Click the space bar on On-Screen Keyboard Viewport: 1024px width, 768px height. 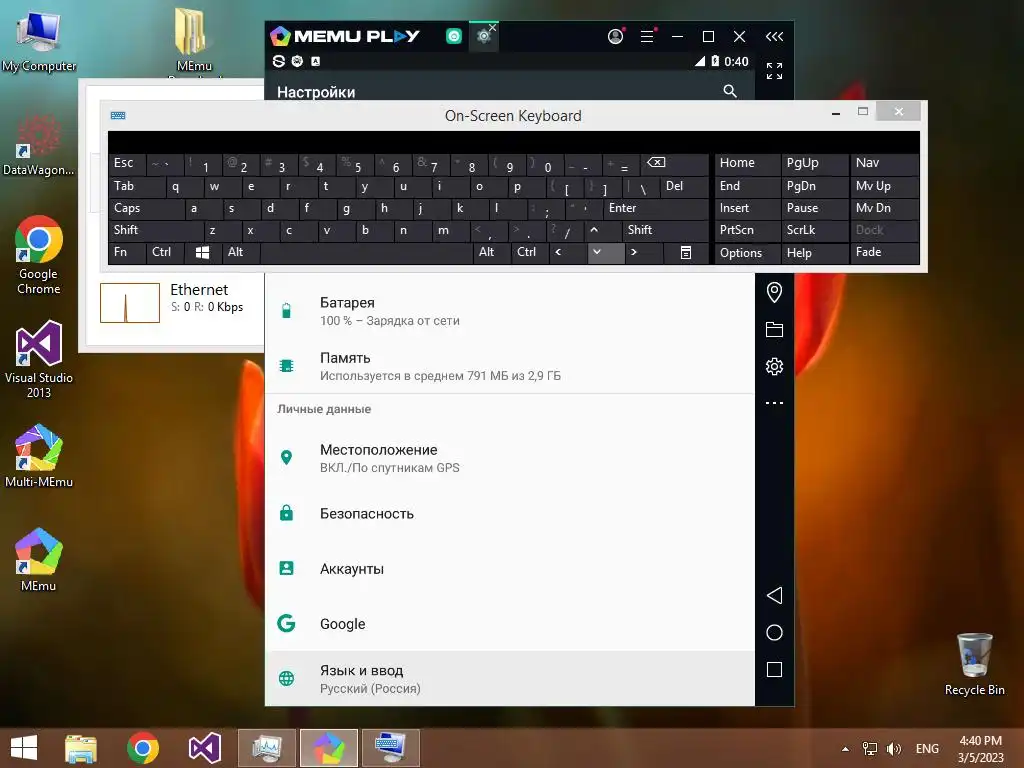pos(366,253)
